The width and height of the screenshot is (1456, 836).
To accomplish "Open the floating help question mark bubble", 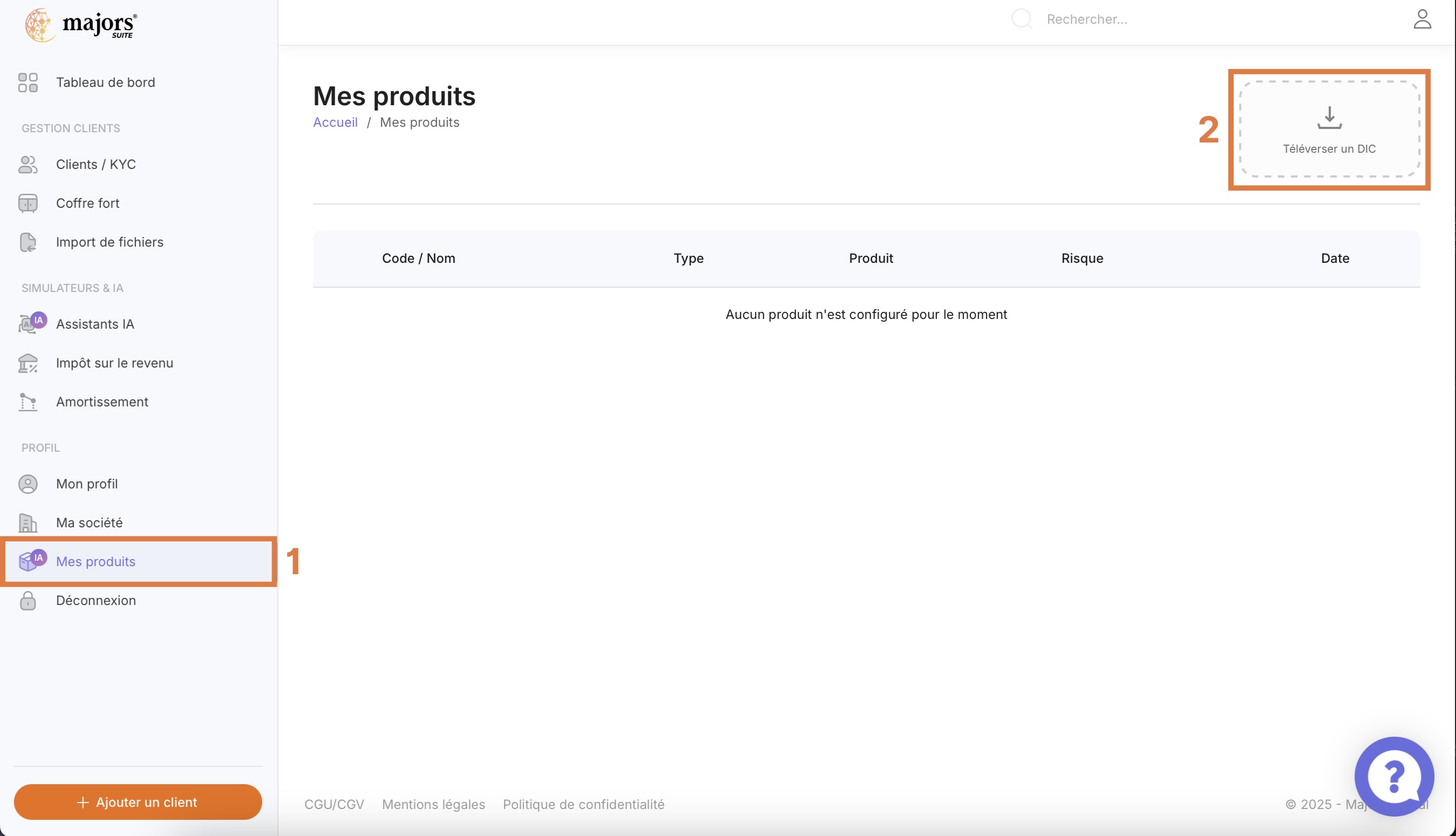I will tap(1394, 777).
